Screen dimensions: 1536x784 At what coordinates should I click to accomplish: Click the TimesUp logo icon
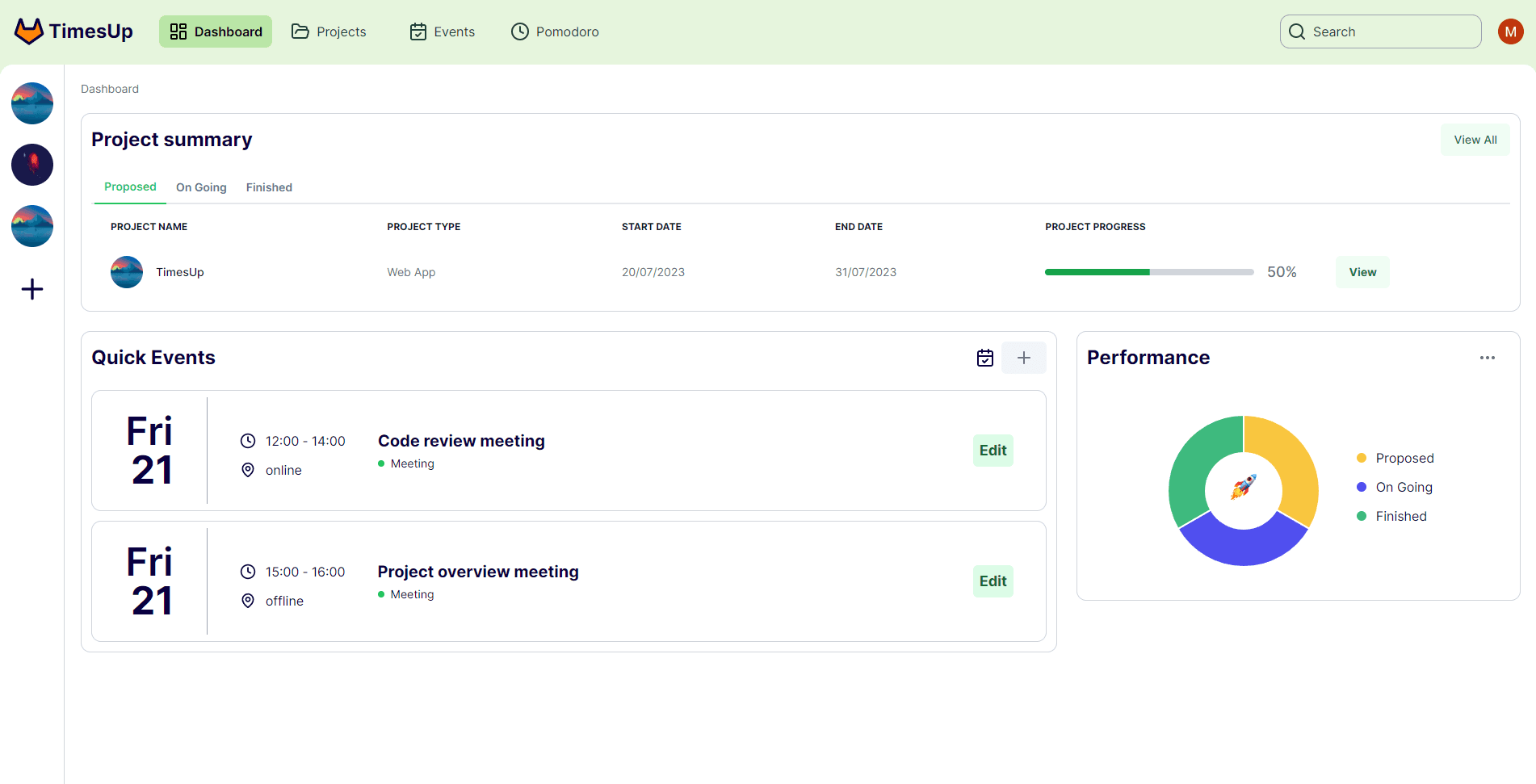tap(28, 31)
